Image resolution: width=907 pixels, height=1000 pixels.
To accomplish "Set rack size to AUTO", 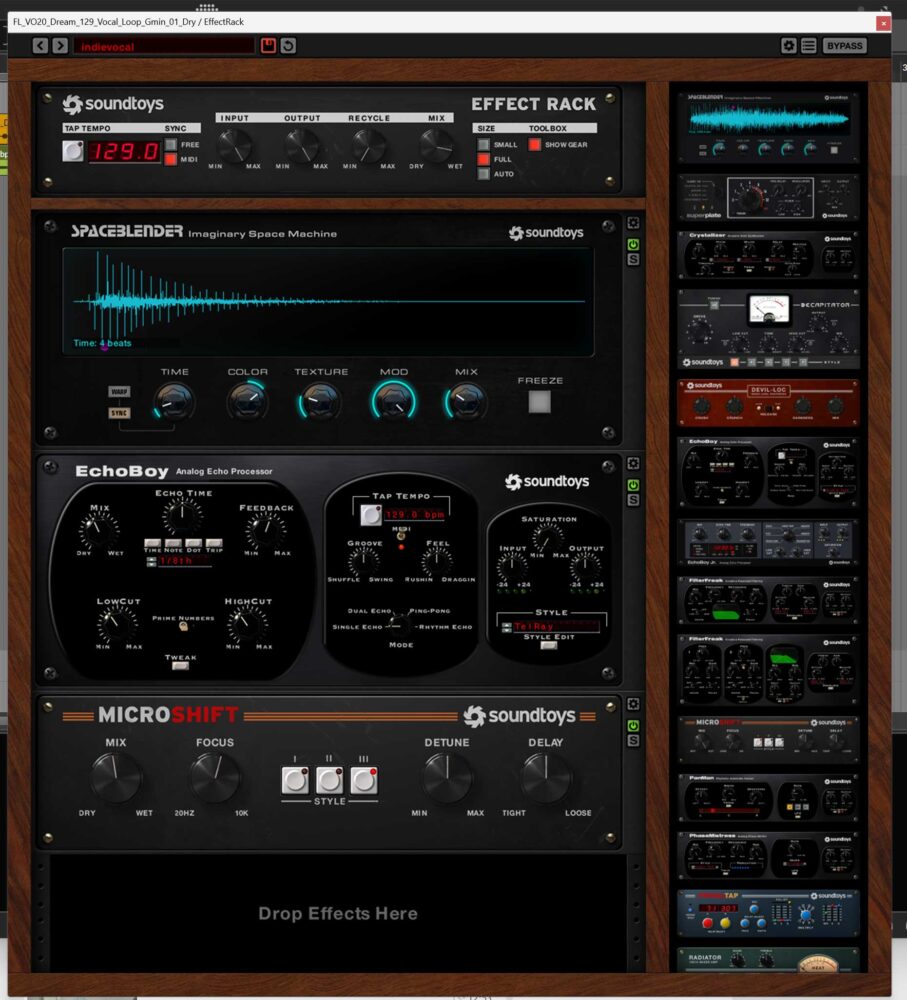I will (483, 174).
